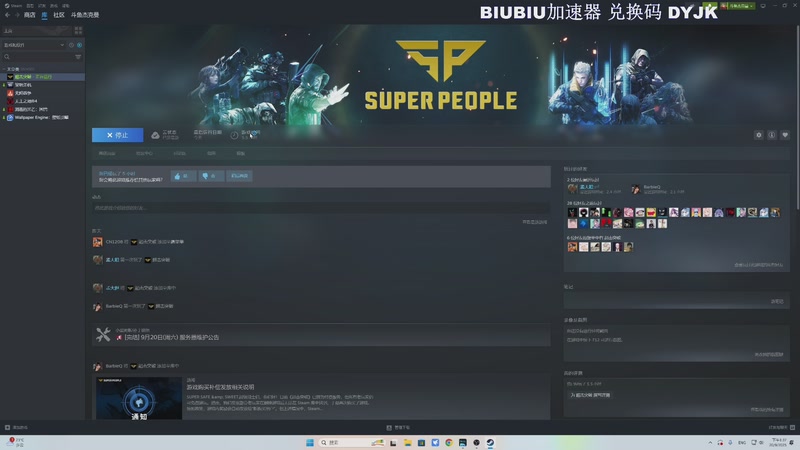This screenshot has height=450, width=800.
Task: Toggle the ready-to-play blue circle filter
Action: tap(79, 45)
